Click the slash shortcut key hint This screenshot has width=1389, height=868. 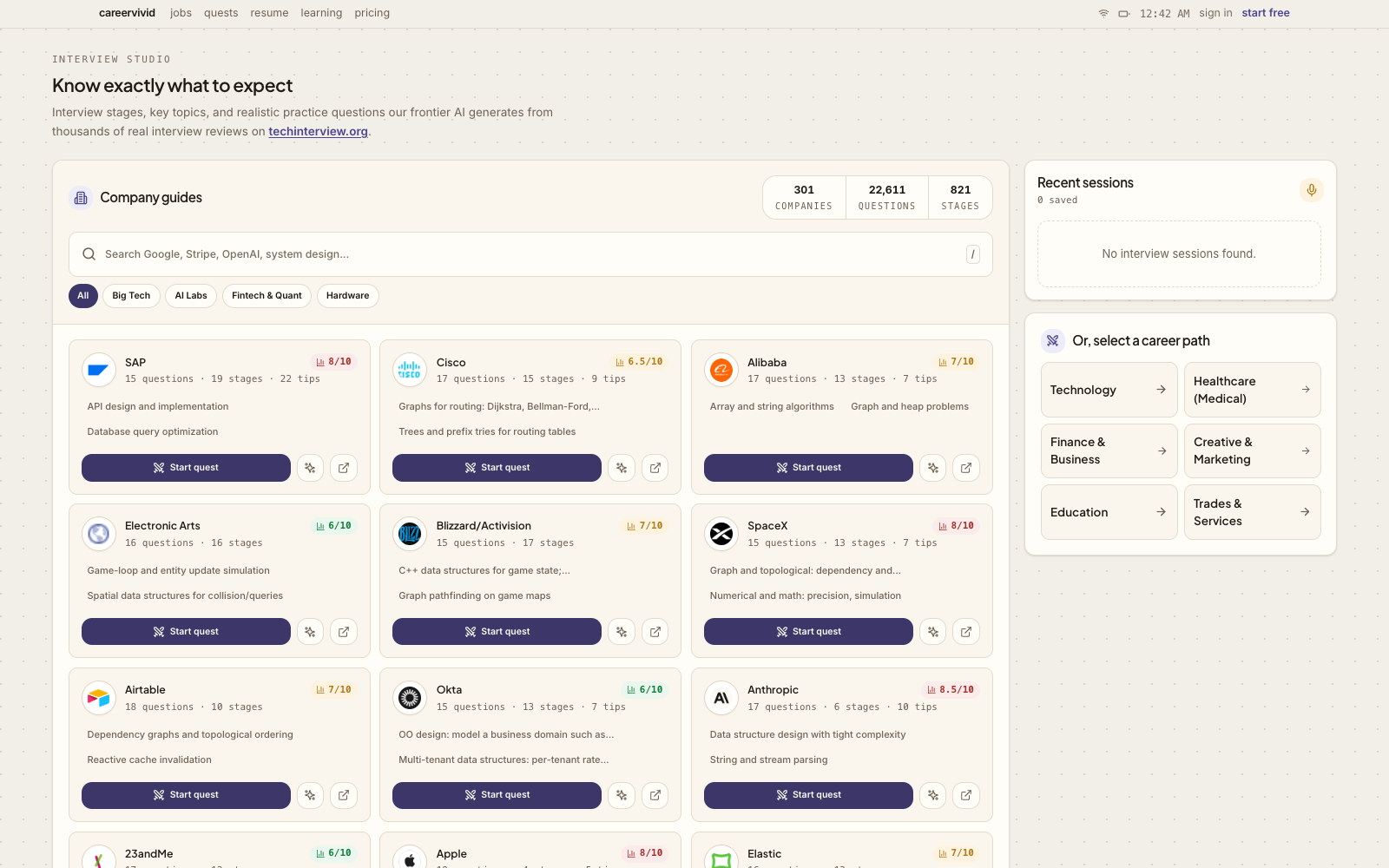(973, 254)
